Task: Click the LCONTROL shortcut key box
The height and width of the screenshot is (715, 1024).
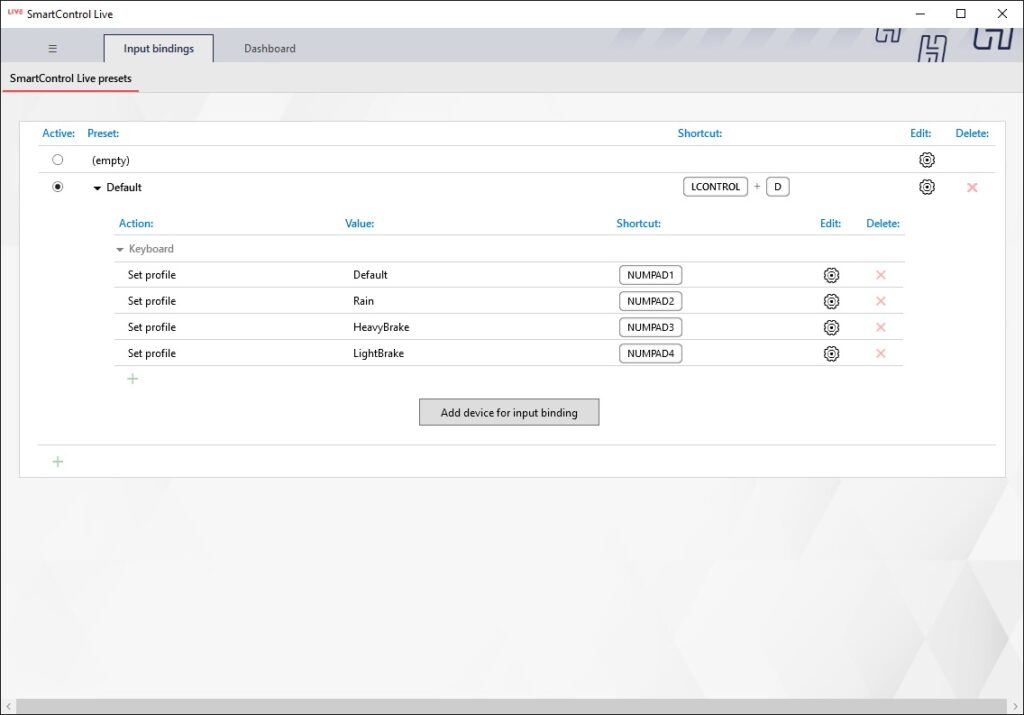Action: 715,187
